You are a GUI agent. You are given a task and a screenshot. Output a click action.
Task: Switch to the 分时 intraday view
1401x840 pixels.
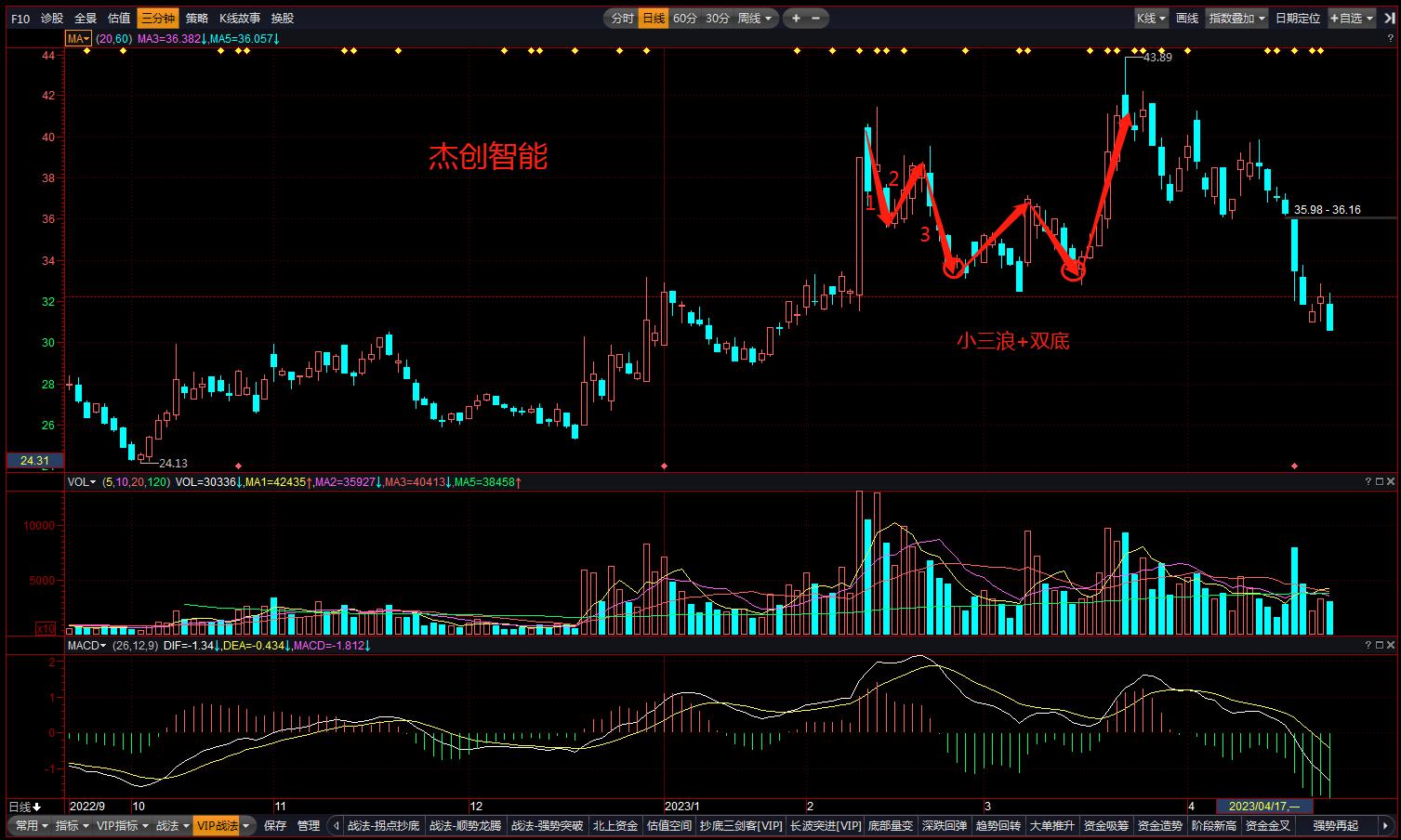[x=622, y=19]
